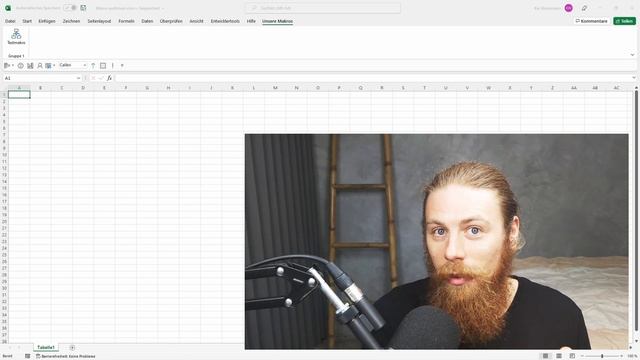Viewport: 640px width, 360px height.
Task: Click the select-all corner of the grid
Action: point(4,88)
